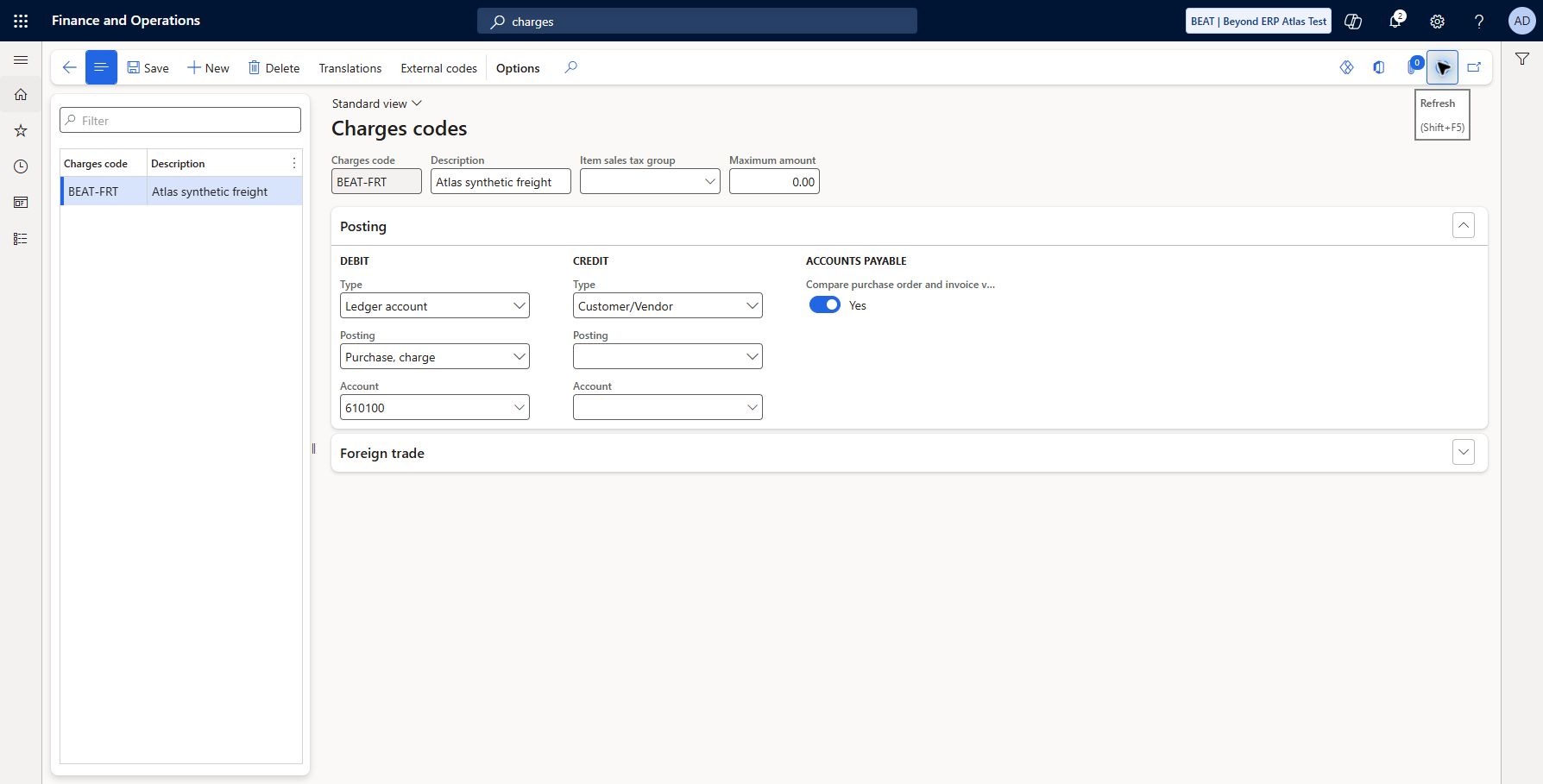Screen dimensions: 1543x784
Task: Click the search magnifier in action pane
Action: (x=570, y=67)
